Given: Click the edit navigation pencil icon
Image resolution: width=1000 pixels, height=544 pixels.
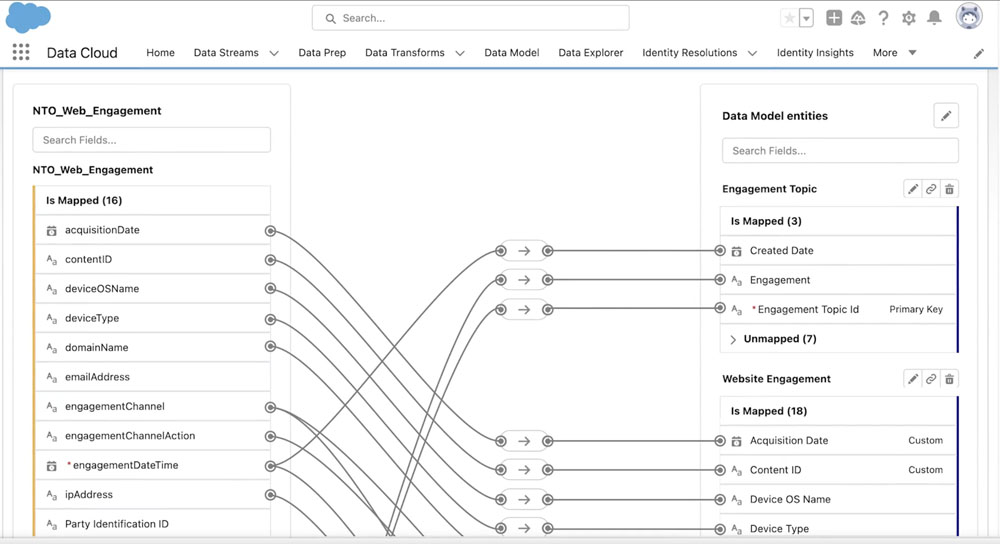Looking at the screenshot, I should point(979,54).
